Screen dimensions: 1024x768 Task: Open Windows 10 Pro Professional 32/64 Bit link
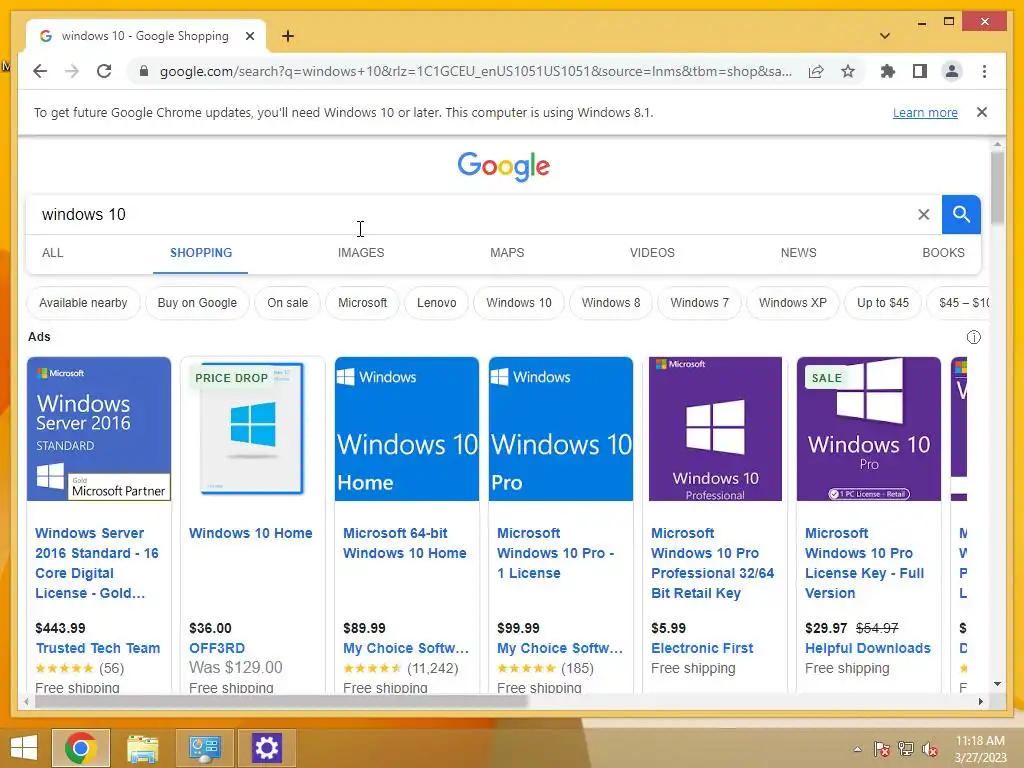click(x=712, y=563)
